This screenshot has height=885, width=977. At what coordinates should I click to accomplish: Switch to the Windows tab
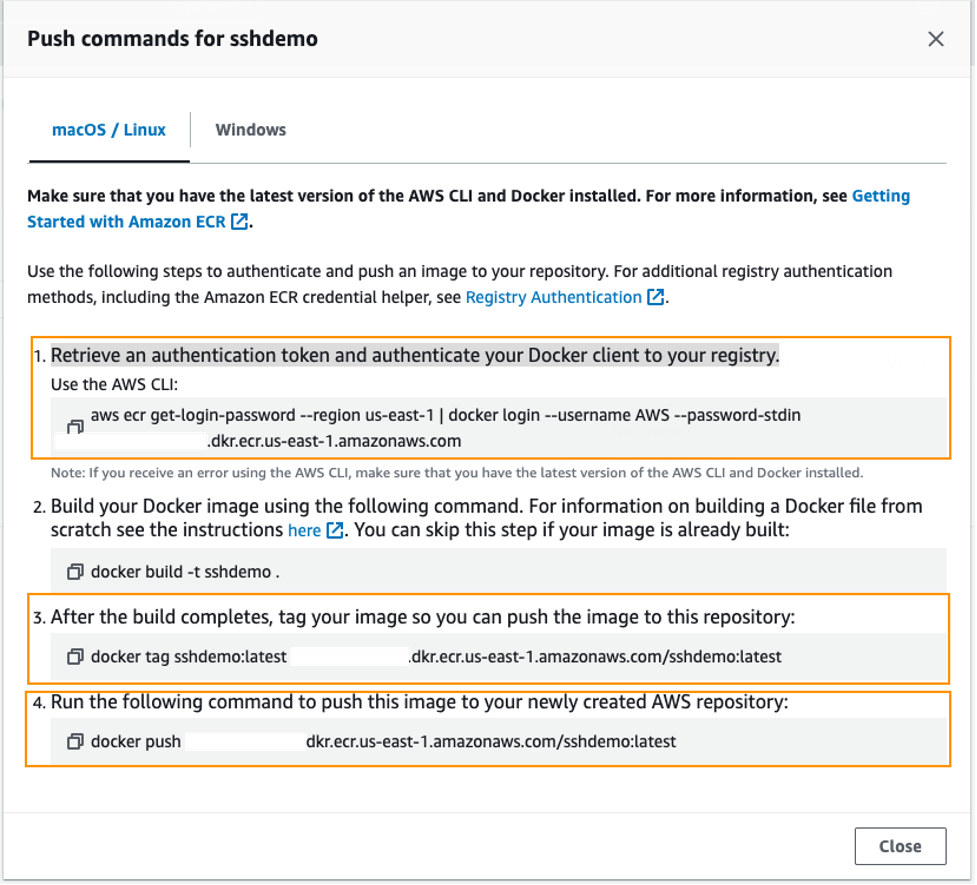pyautogui.click(x=250, y=129)
